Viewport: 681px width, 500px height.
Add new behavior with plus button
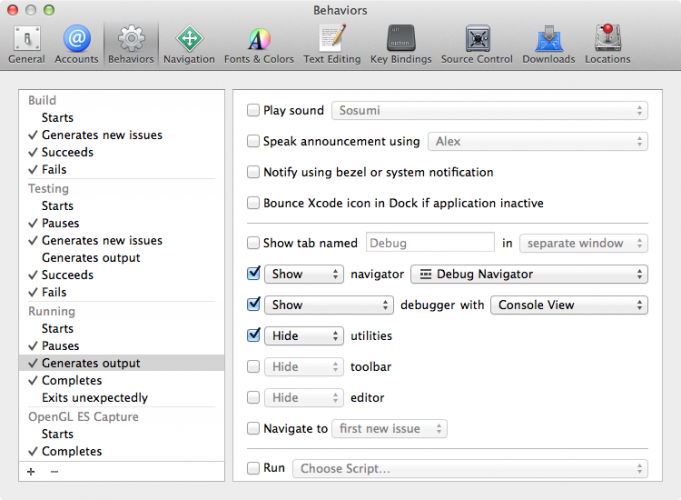point(31,472)
